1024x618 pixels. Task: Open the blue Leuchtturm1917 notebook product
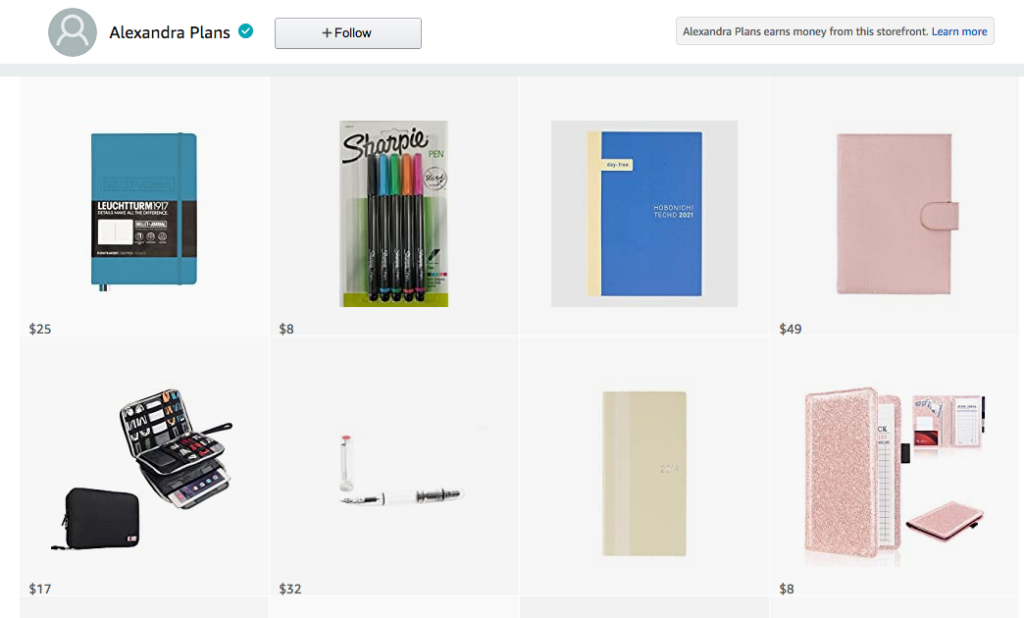[x=144, y=212]
